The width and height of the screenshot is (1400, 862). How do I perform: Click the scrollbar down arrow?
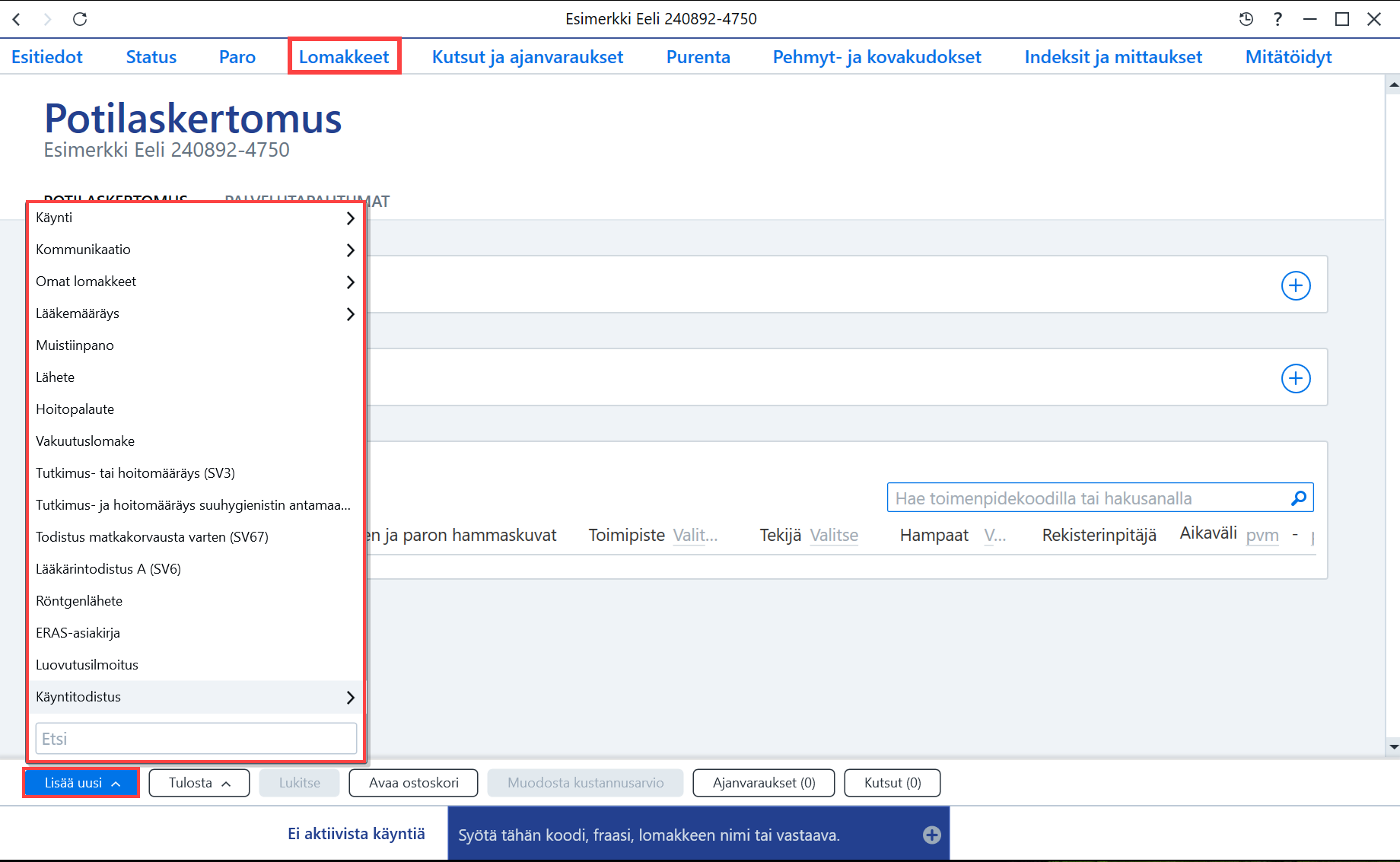coord(1393,746)
